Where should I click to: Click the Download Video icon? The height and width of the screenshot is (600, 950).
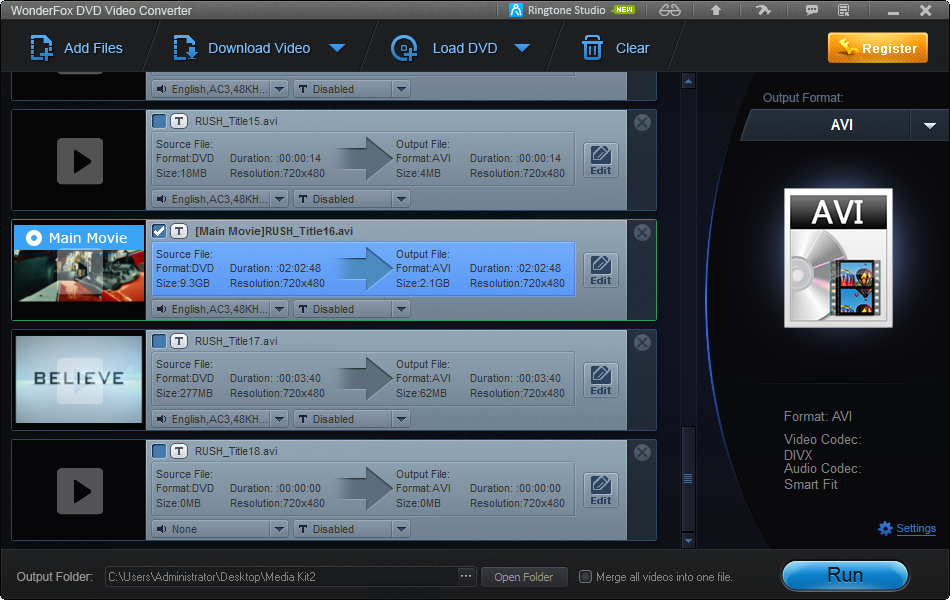(x=185, y=48)
